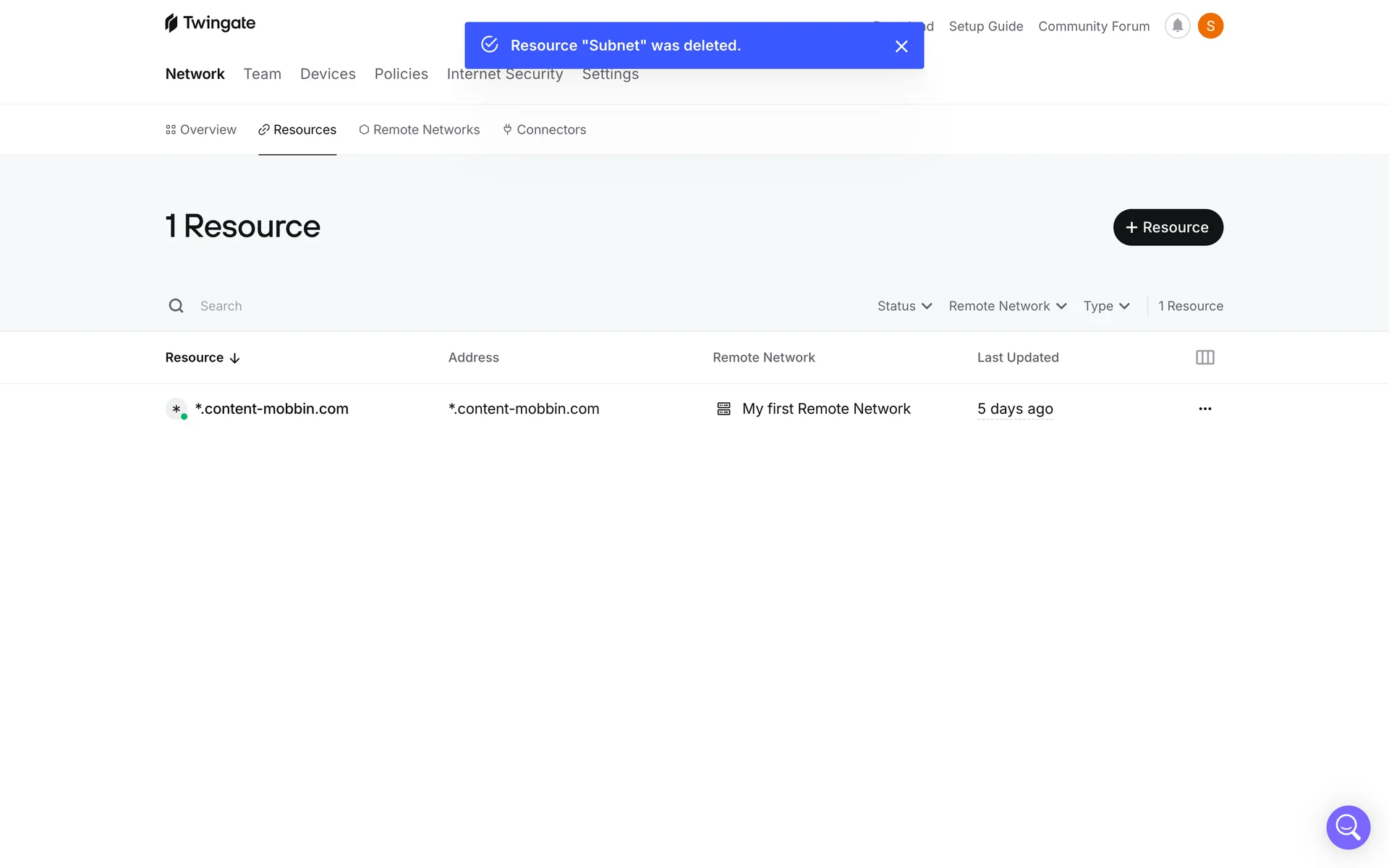Viewport: 1389px width, 868px height.
Task: Open the support chat bubble
Action: pos(1348,827)
